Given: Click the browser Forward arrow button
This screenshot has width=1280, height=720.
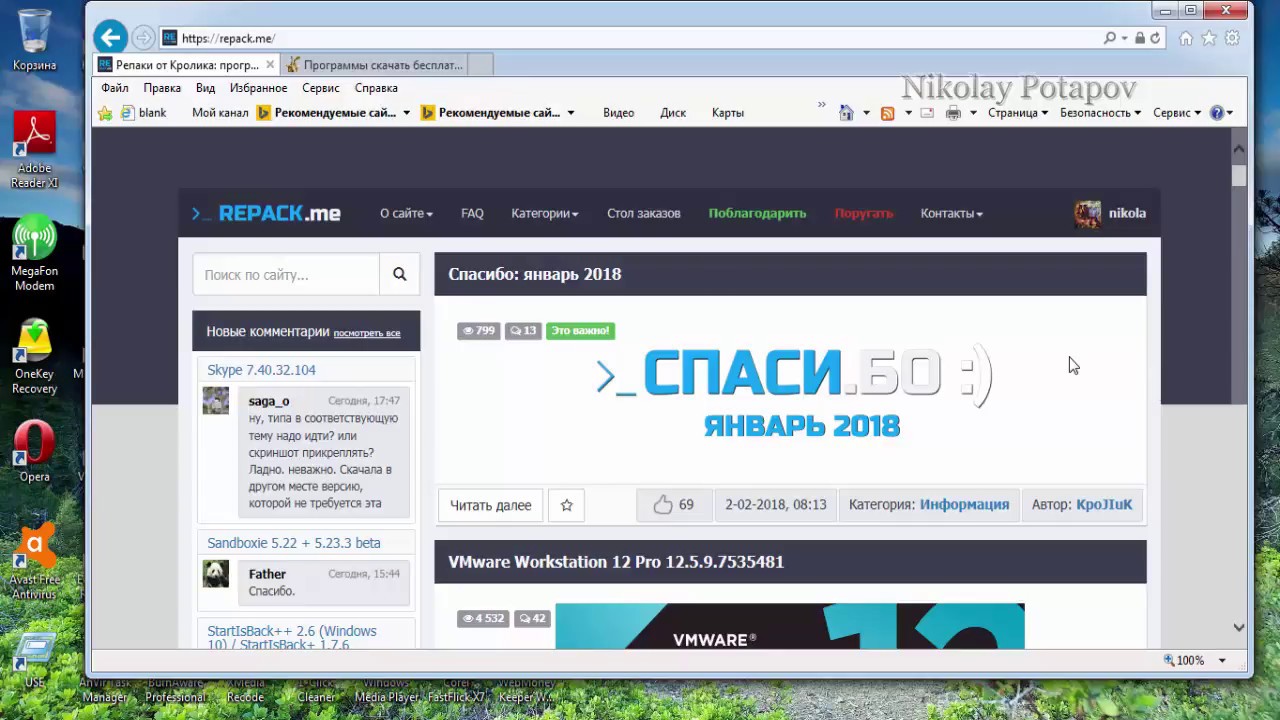Looking at the screenshot, I should click(143, 38).
